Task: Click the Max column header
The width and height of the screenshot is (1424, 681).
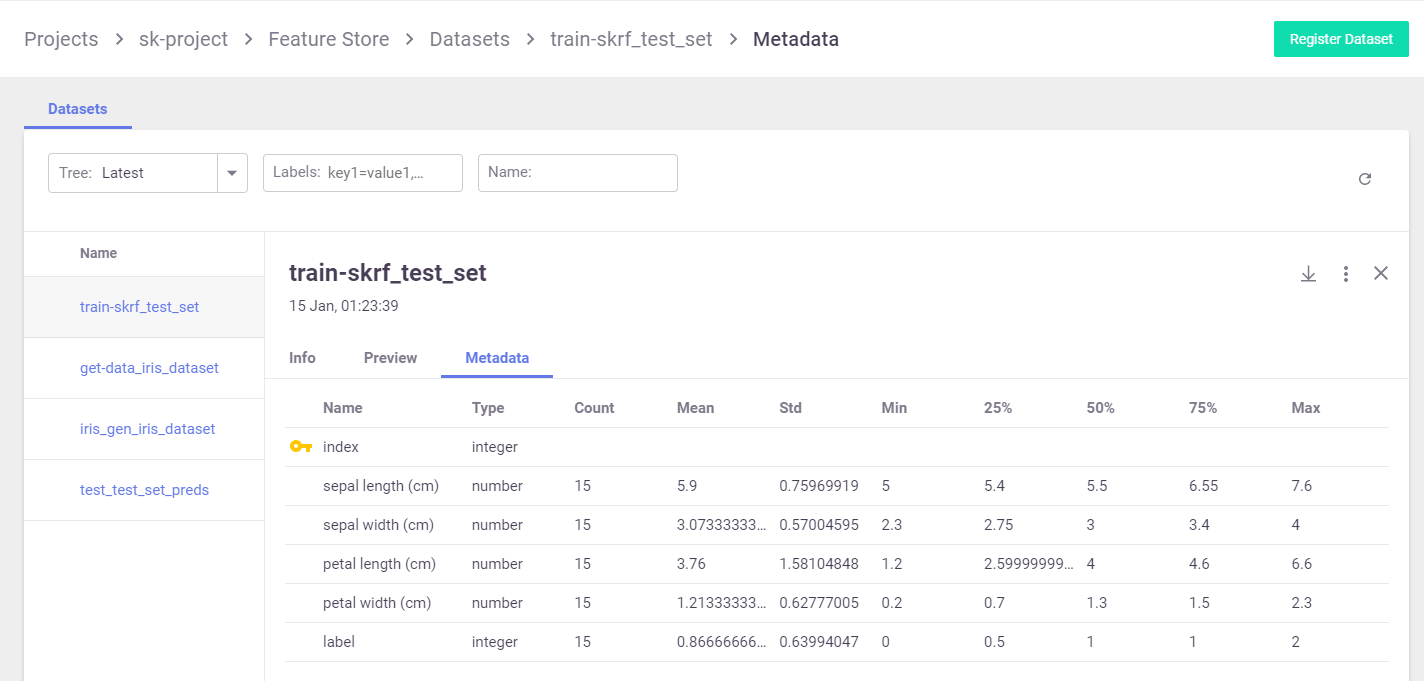Action: (x=1306, y=408)
